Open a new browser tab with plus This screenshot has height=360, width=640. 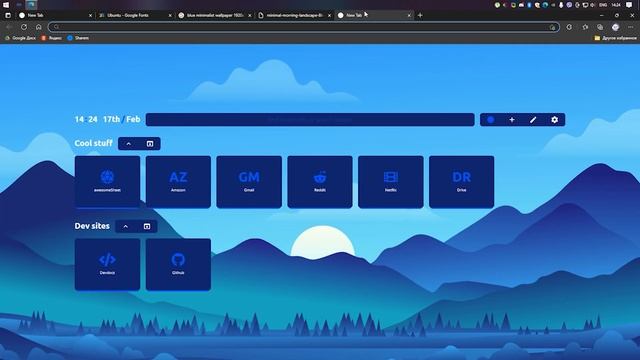(x=420, y=15)
